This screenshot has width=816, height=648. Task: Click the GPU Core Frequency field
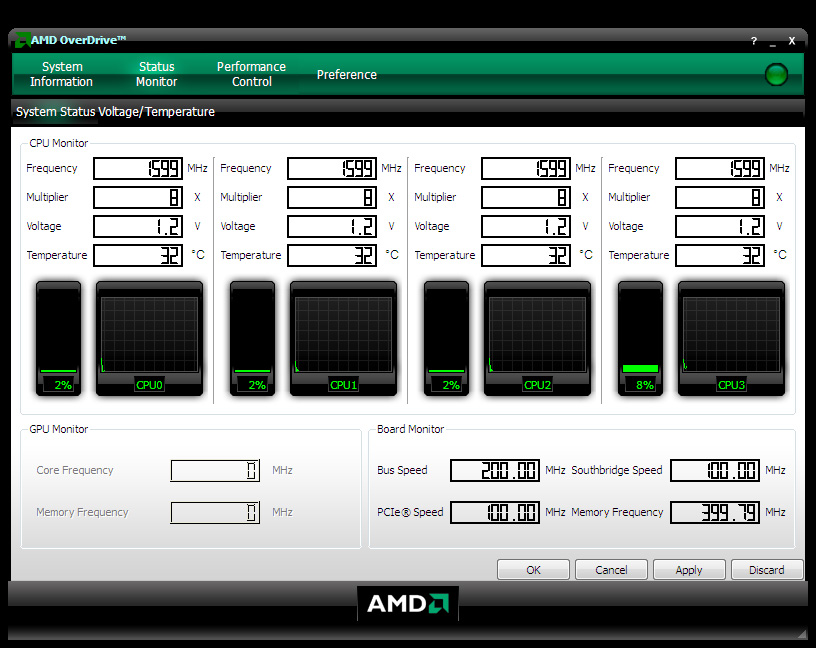[215, 471]
